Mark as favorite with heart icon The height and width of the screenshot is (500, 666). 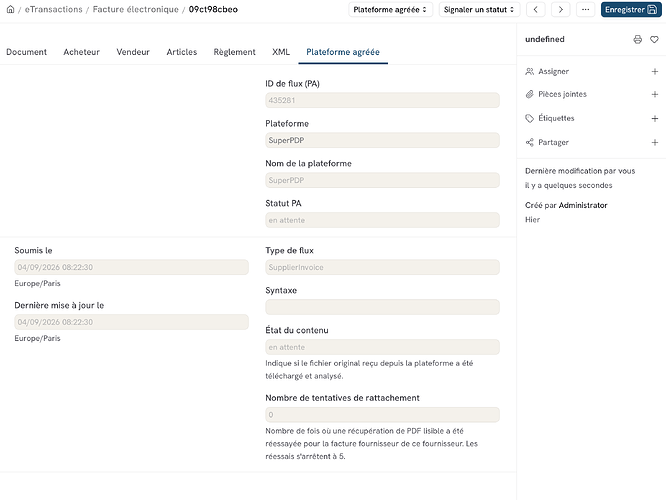(654, 40)
